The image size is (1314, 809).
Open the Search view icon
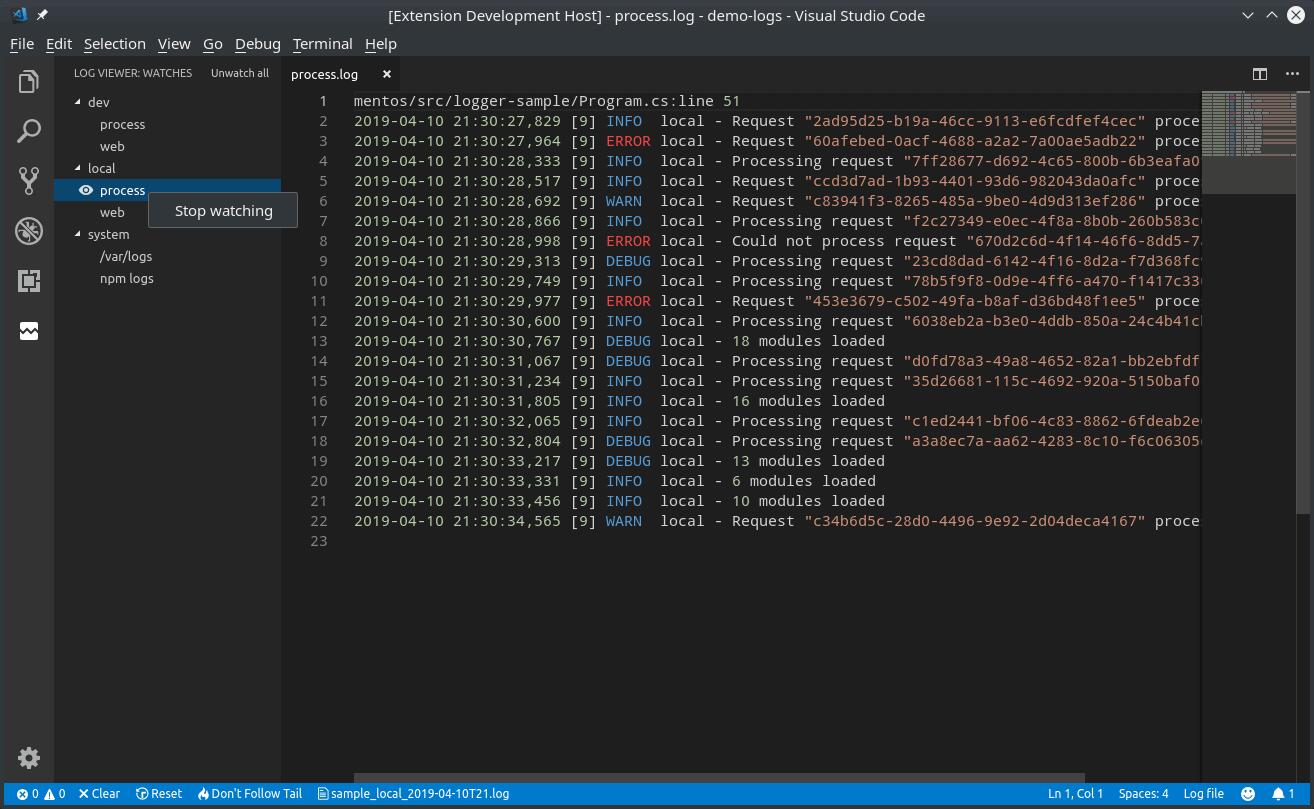click(x=29, y=131)
